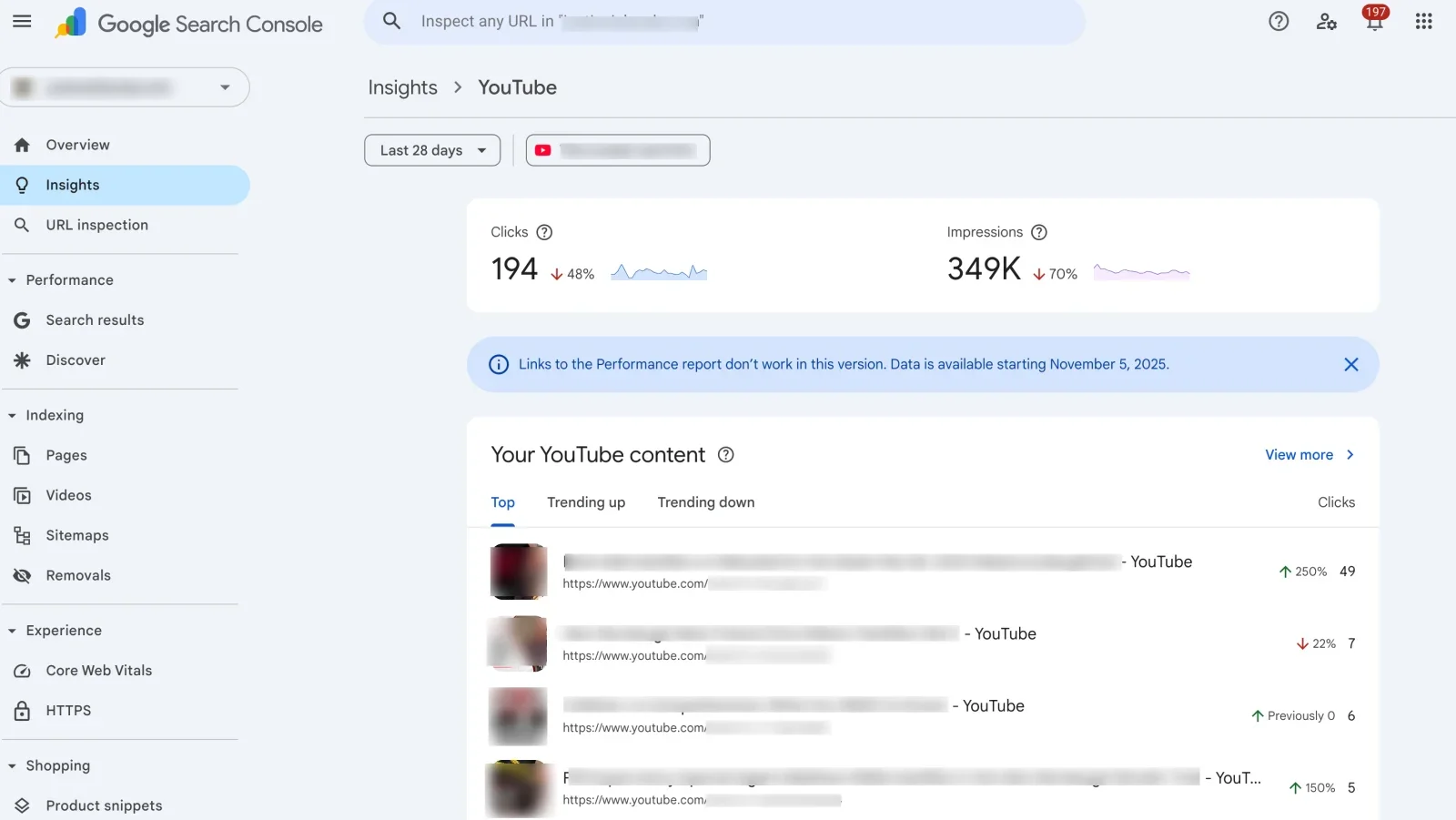Open notifications bell with 197 badge

(x=1374, y=22)
